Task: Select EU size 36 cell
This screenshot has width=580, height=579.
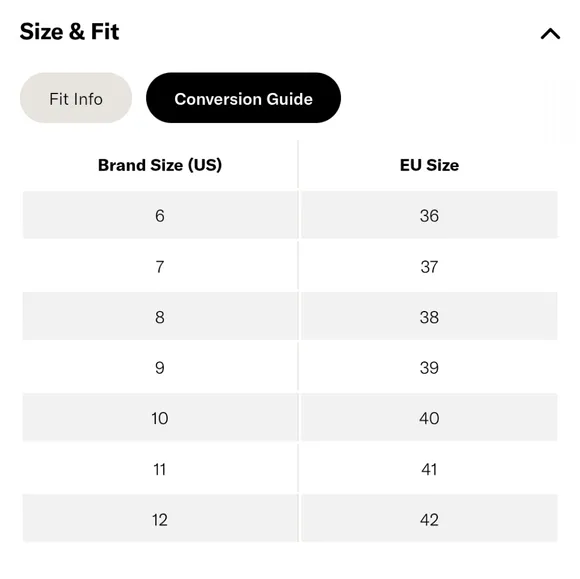Action: pos(429,215)
